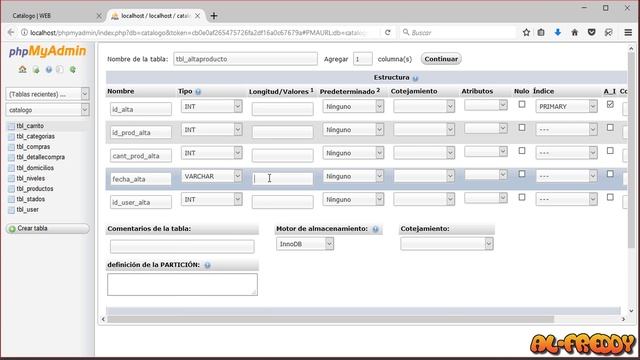Screen dimensions: 640x360
Task: Open tbl_domicilios table link
Action: 35,168
